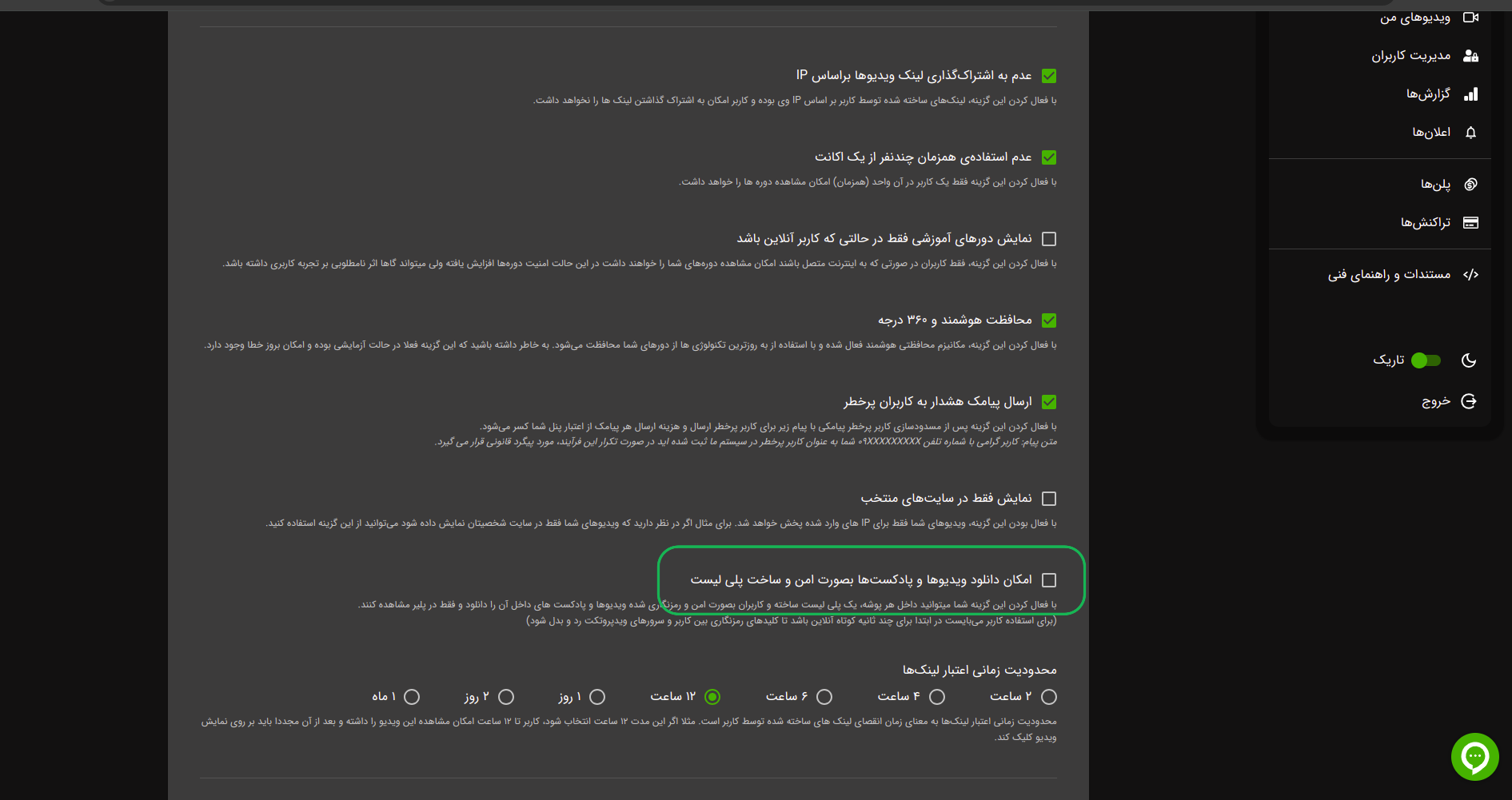1512x800 pixels.
Task: Open تراکنش‌ها in the sidebar
Action: tap(1425, 223)
